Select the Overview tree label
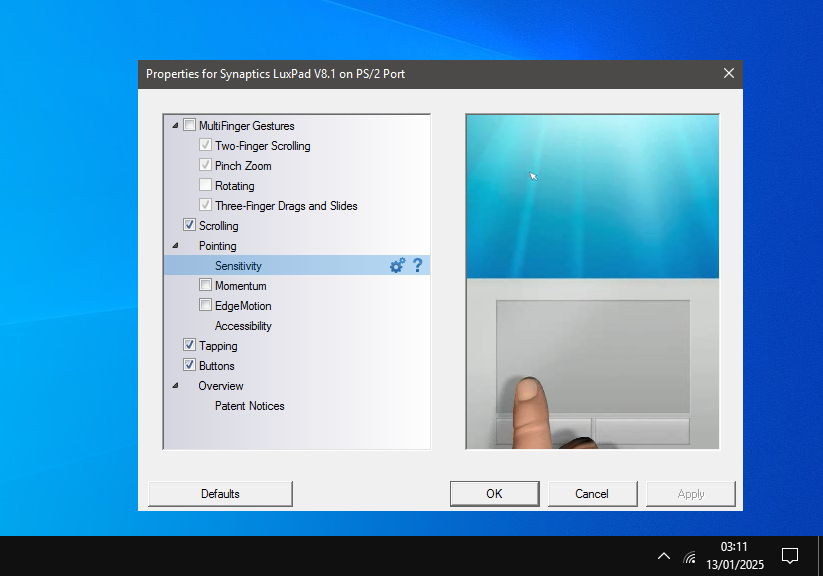The width and height of the screenshot is (823, 576). 220,386
